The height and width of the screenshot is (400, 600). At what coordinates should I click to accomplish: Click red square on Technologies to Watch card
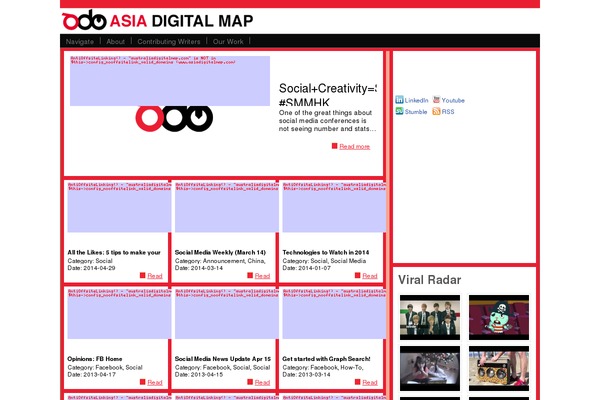[357, 275]
